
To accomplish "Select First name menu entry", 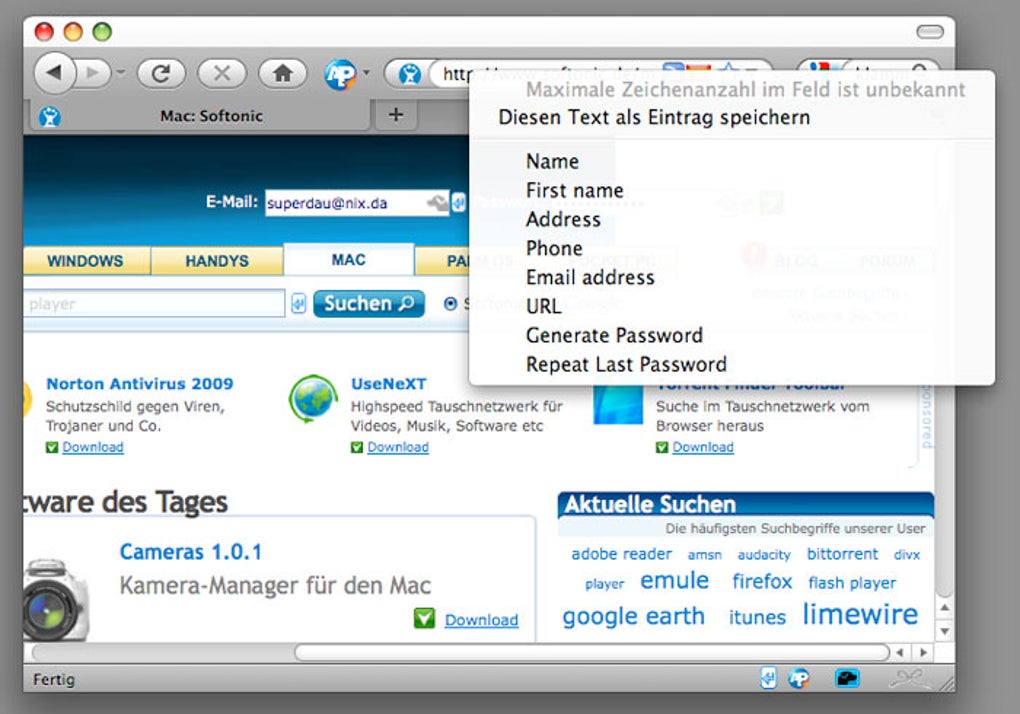I will click(574, 191).
